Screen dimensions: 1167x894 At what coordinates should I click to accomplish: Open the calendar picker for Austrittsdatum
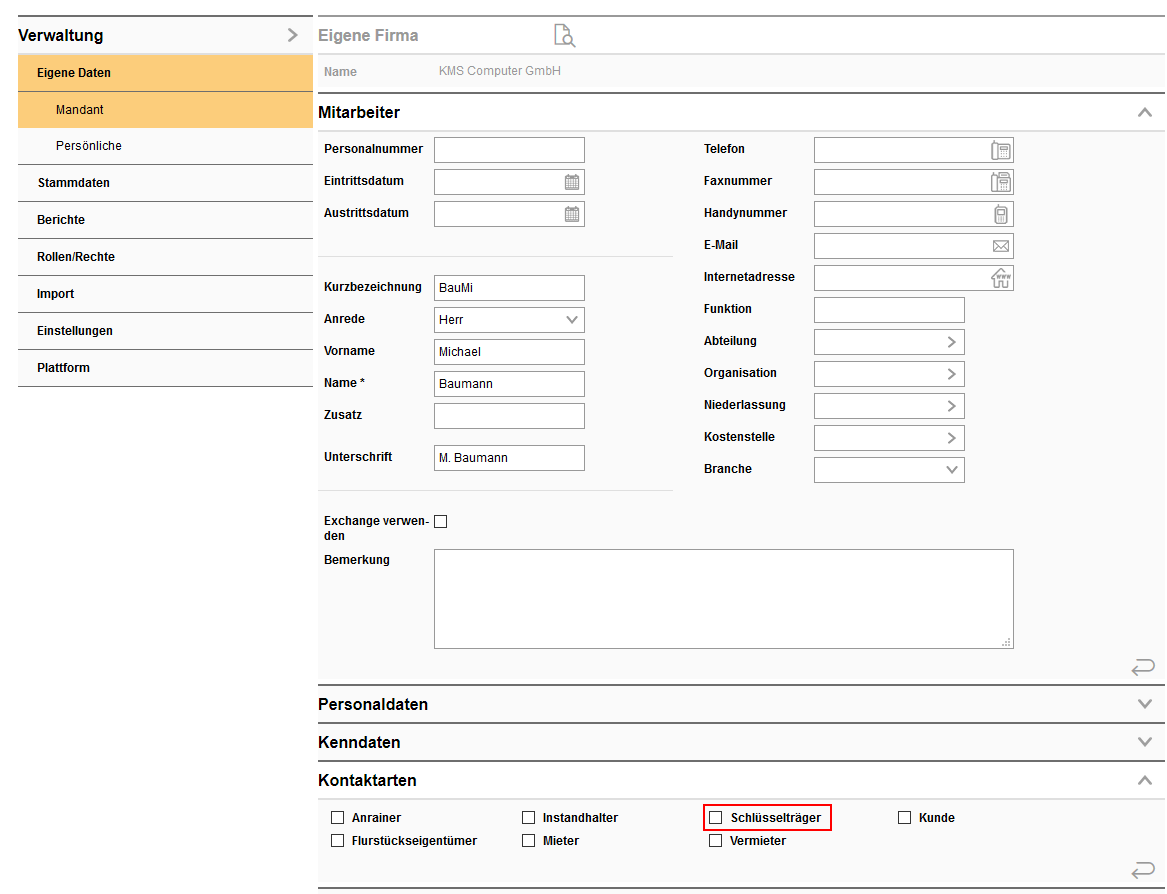tap(572, 214)
